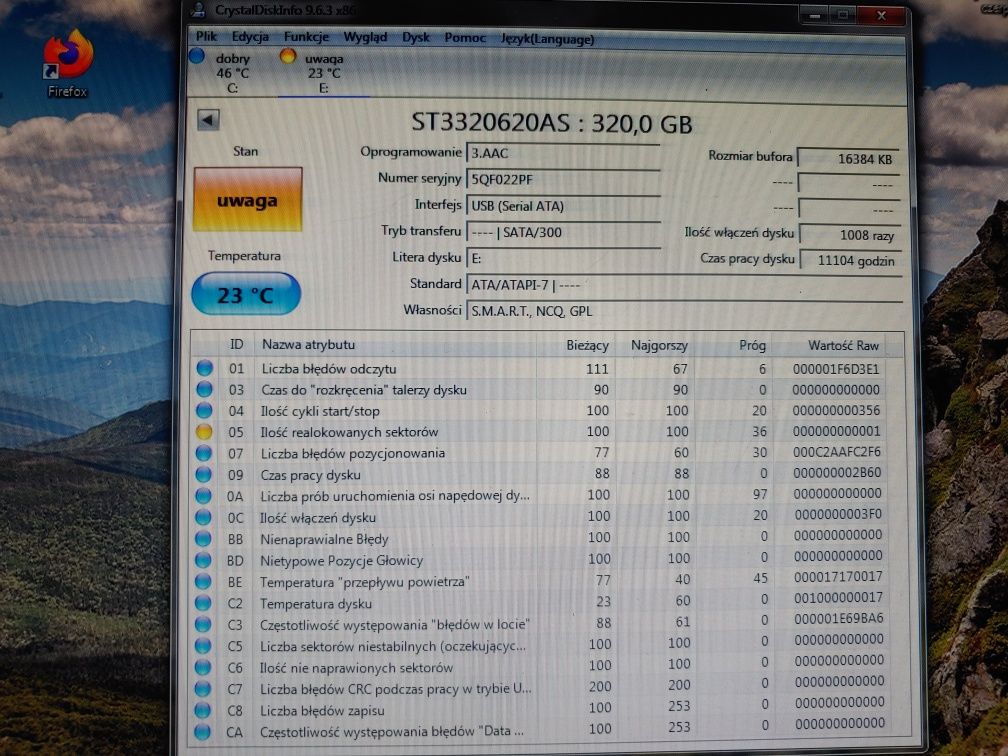
Task: Click status icon for attribute BE airflow temperature
Action: click(x=203, y=581)
